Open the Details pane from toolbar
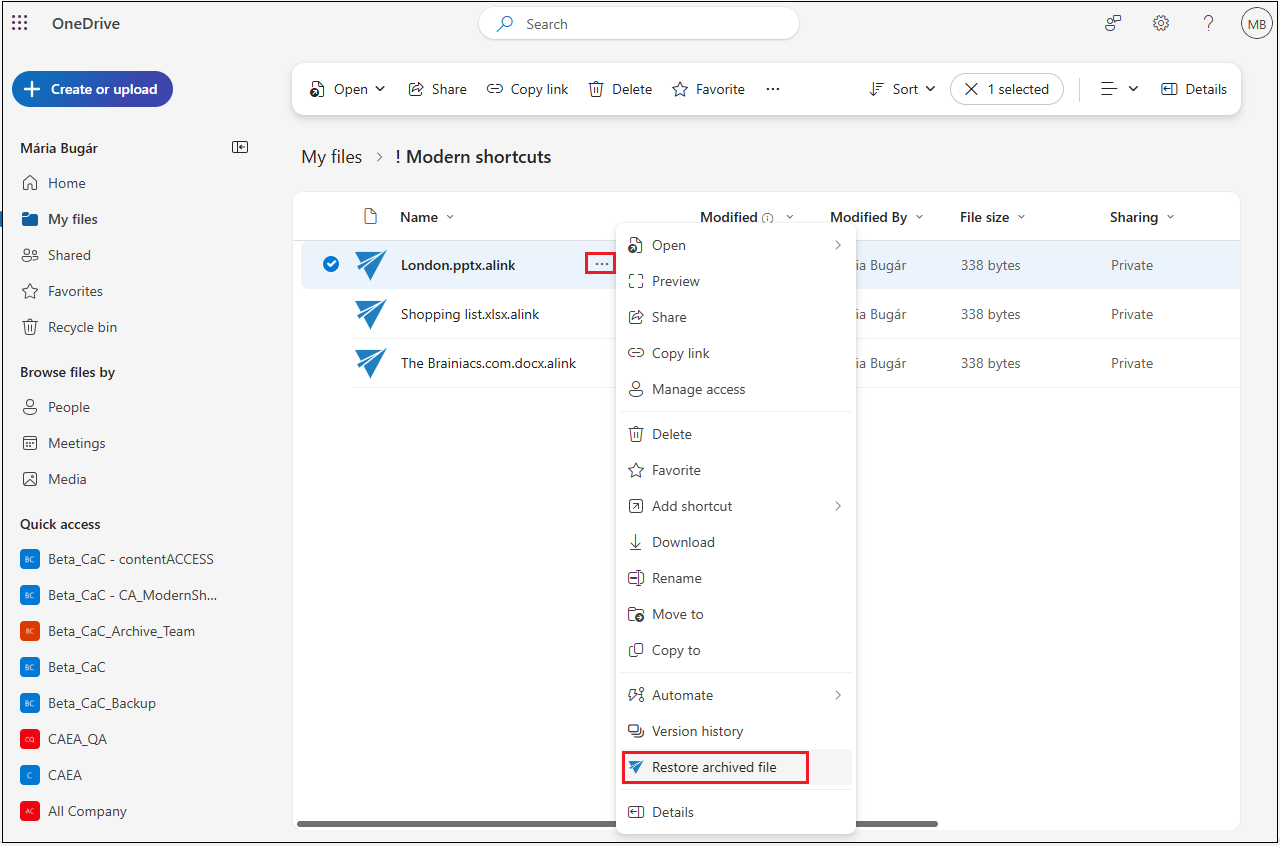 point(1194,89)
